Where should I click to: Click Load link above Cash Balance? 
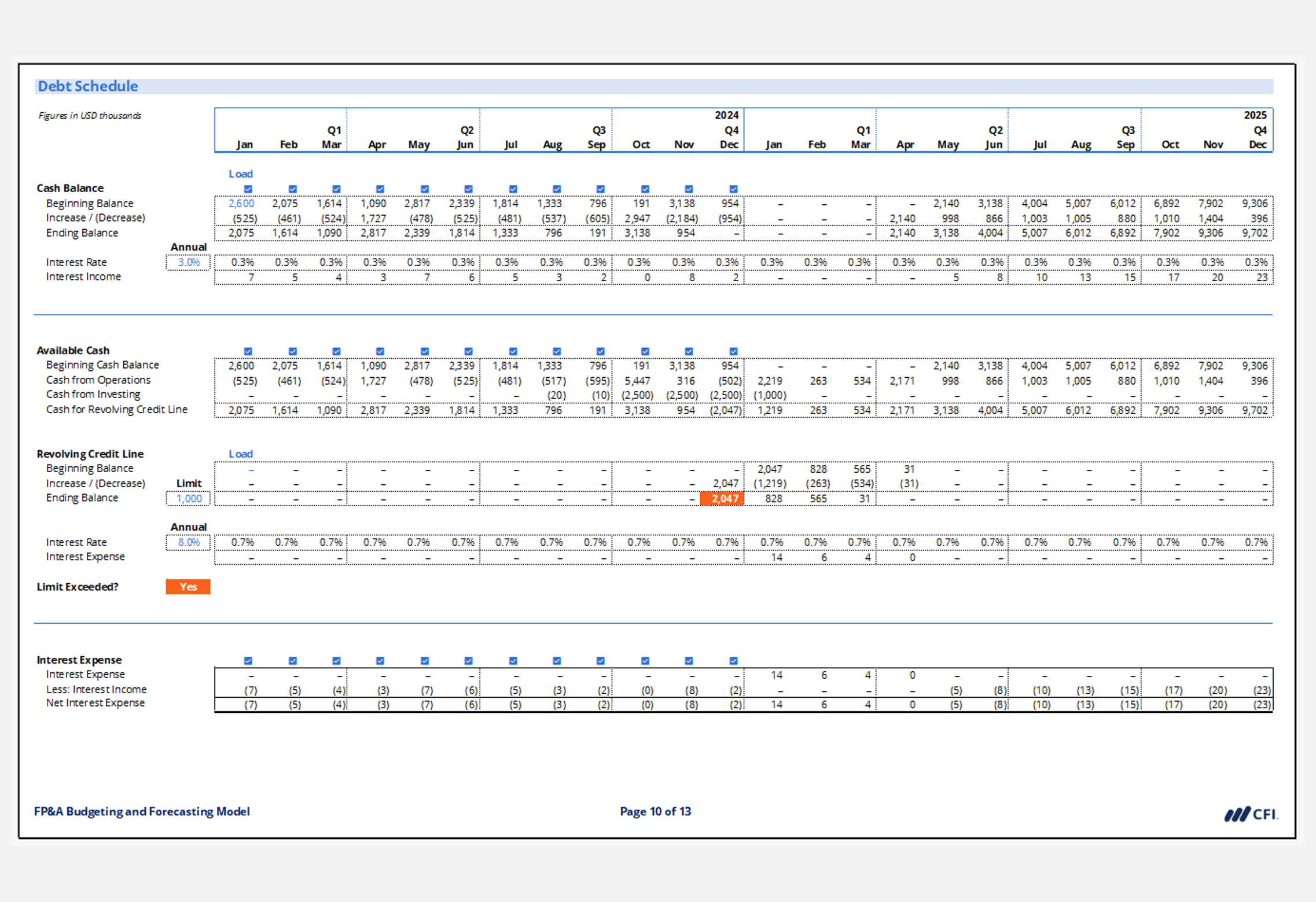click(x=240, y=174)
